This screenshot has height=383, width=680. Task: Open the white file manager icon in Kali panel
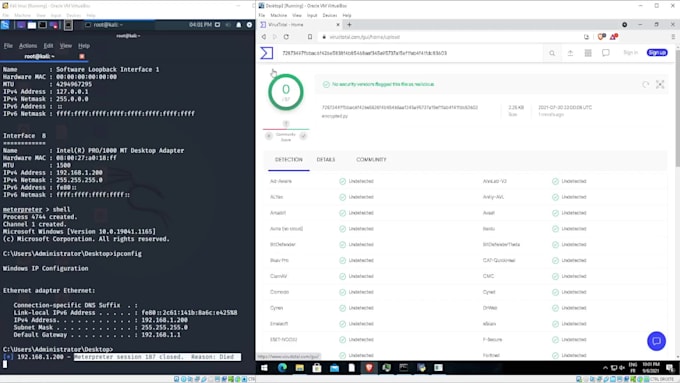click(32, 25)
